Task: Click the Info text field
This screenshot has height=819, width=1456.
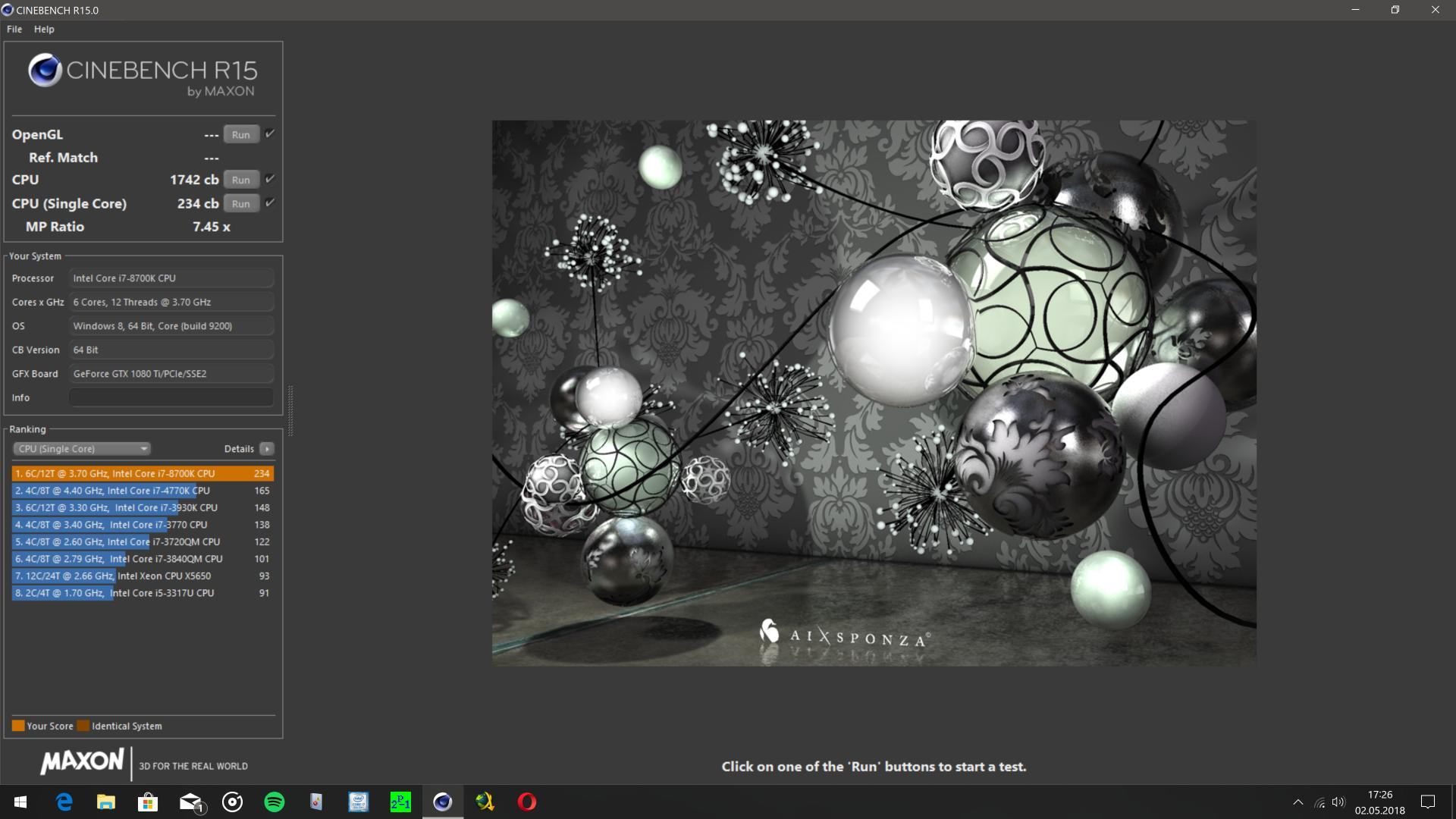Action: tap(171, 397)
